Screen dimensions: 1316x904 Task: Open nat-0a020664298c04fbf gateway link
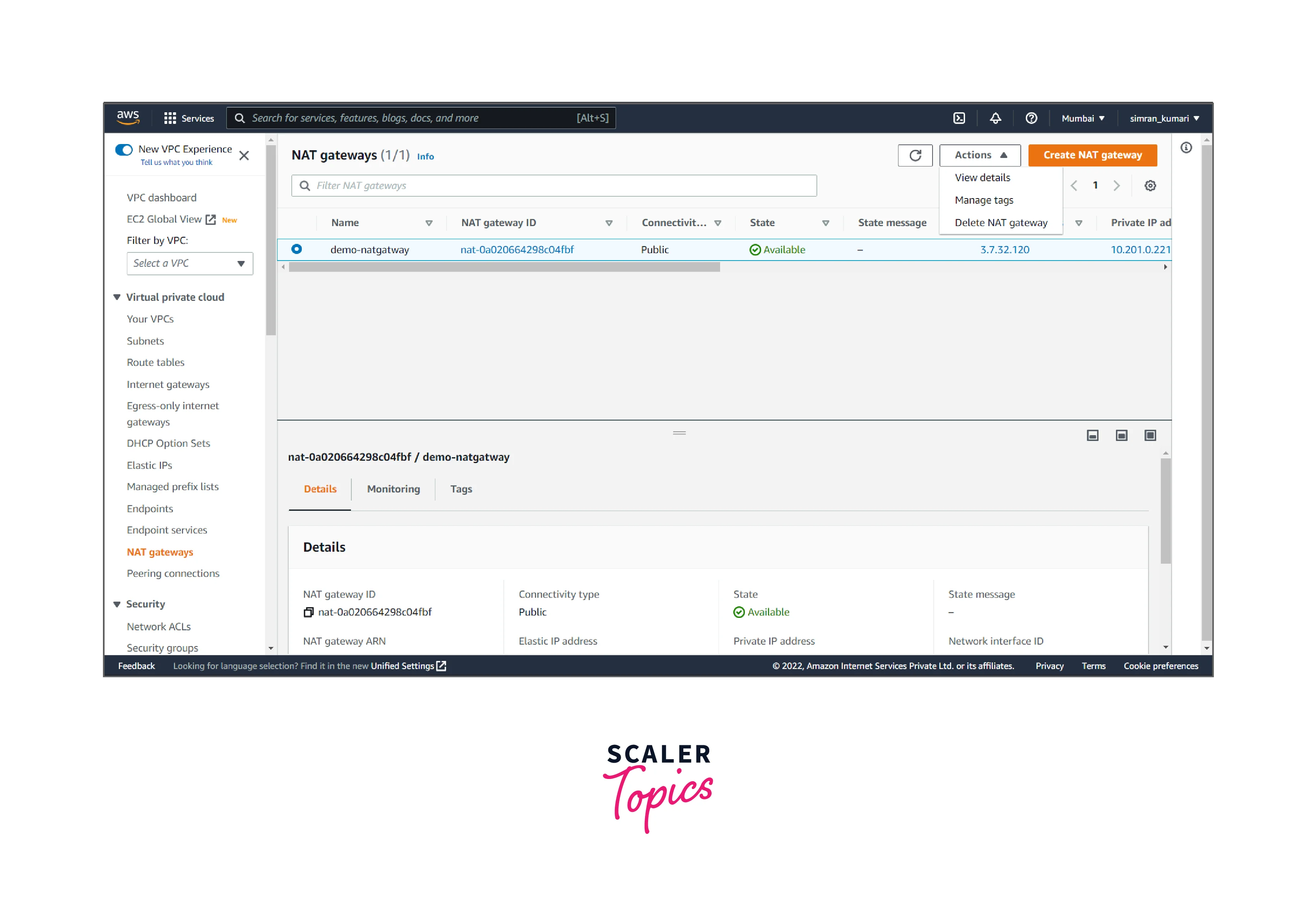tap(517, 250)
